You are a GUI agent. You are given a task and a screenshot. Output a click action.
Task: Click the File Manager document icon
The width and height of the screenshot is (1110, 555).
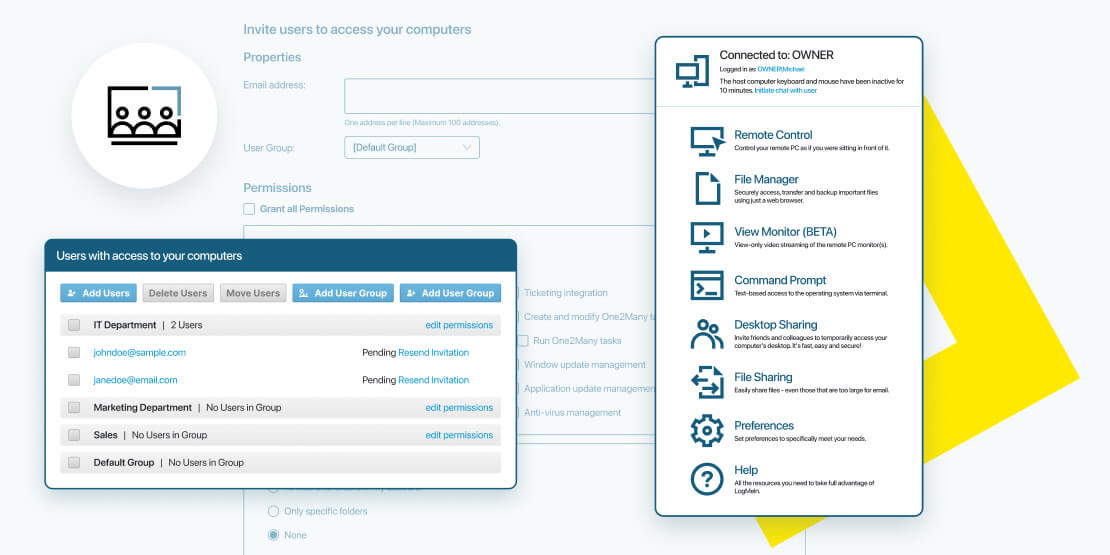point(707,188)
